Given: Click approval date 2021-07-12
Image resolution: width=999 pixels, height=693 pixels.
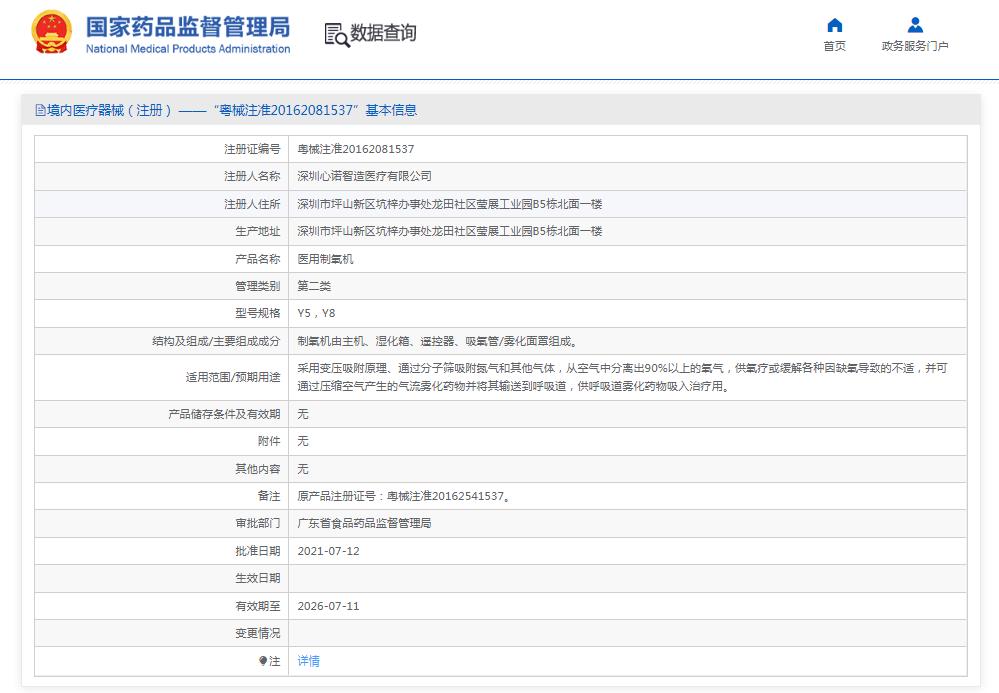Looking at the screenshot, I should [x=329, y=551].
